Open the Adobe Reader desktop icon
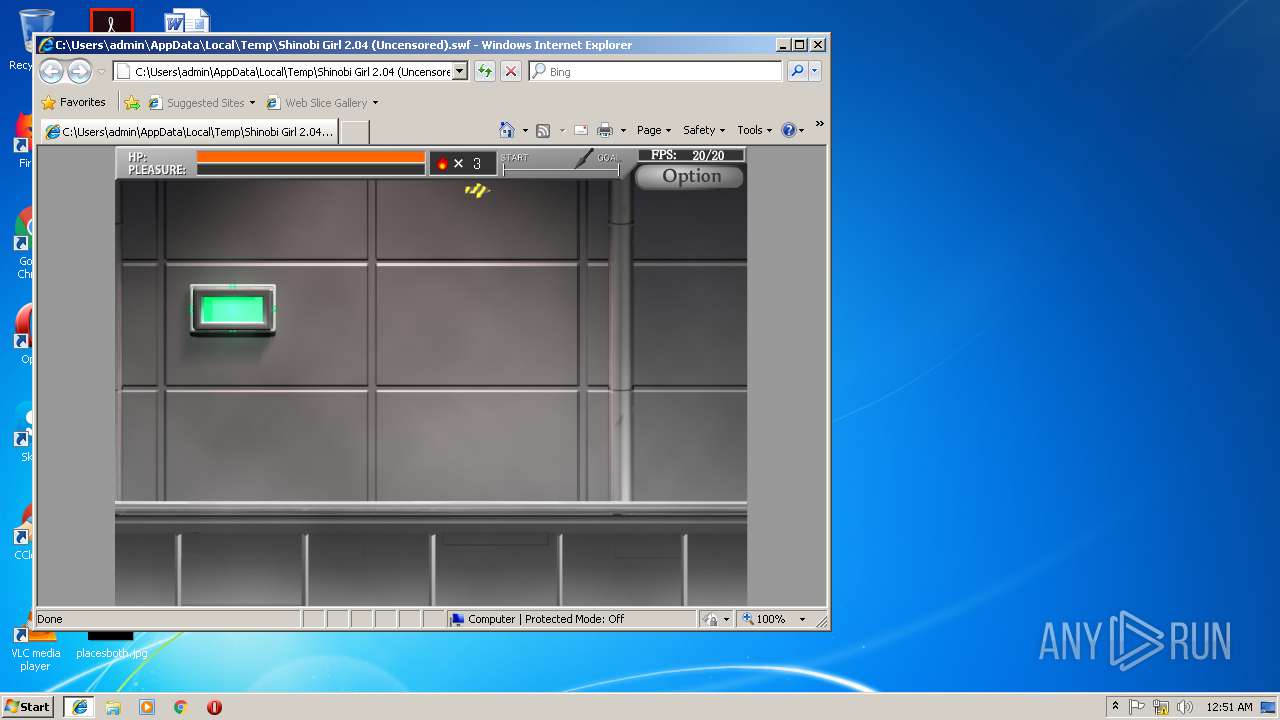Screen dimensions: 1280x720 [111, 20]
